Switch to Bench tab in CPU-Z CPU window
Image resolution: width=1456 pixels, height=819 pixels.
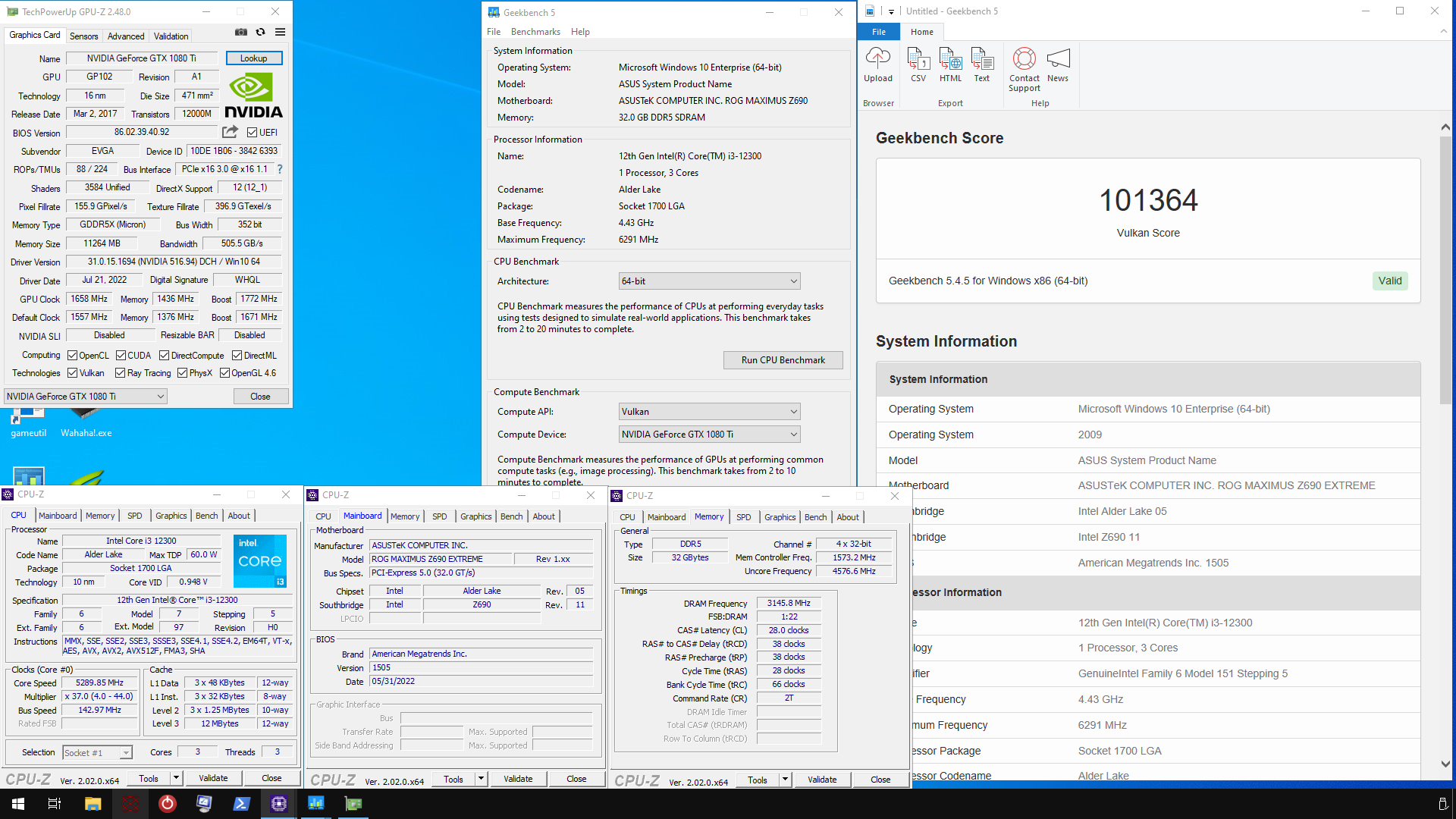(x=206, y=516)
